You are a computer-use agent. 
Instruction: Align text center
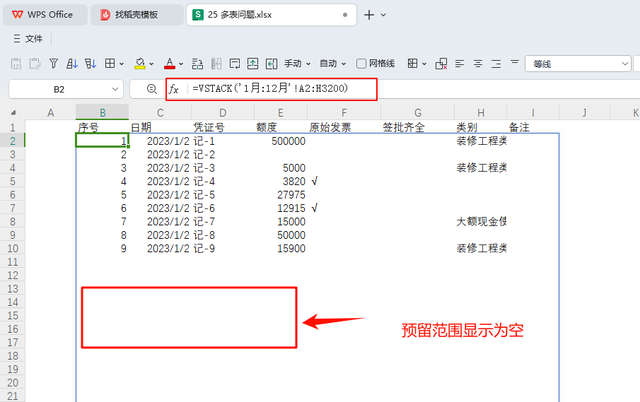click(478, 64)
